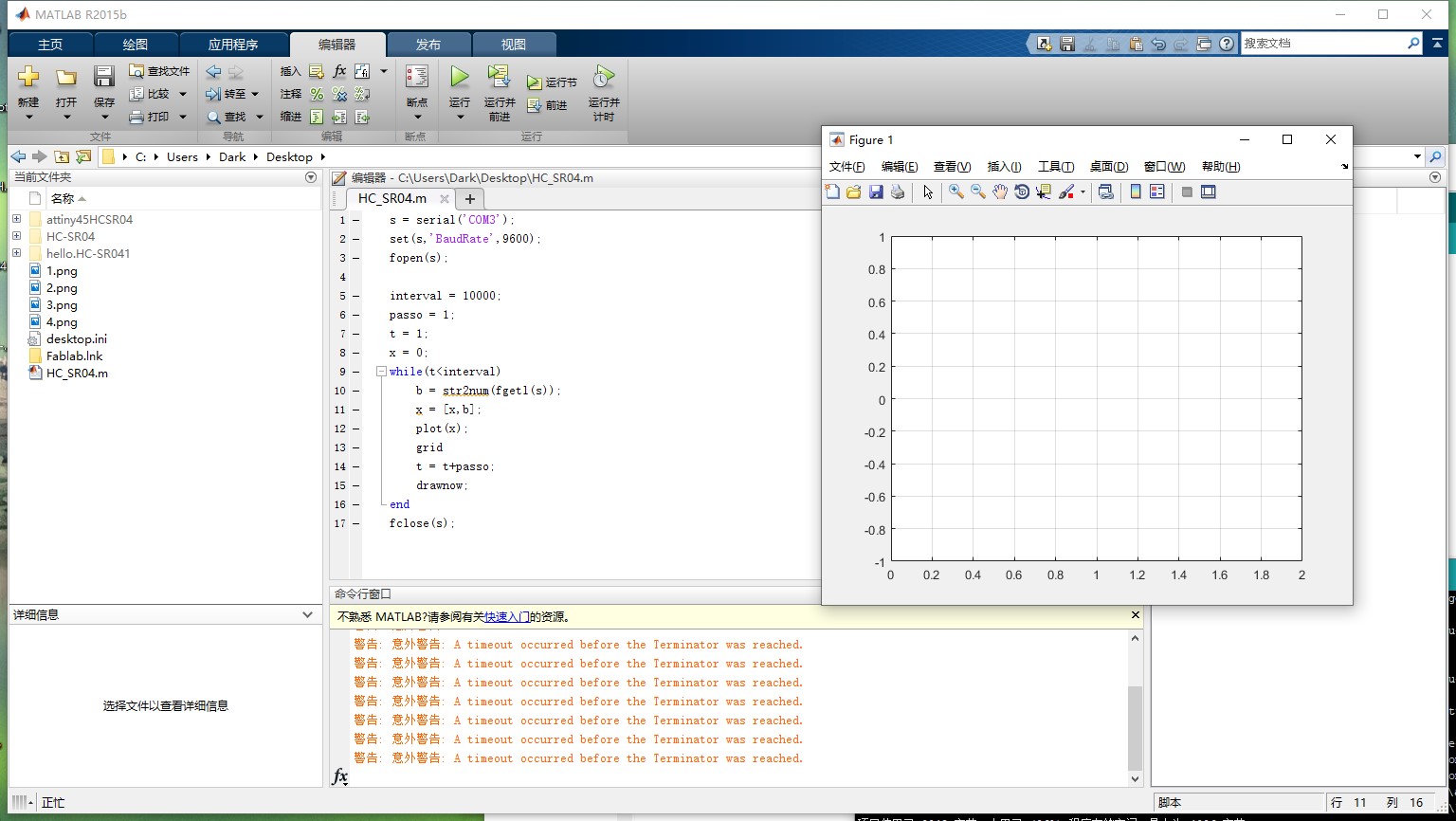Toggle Hide Plot Tools icon in Figure 1

coord(1187,192)
